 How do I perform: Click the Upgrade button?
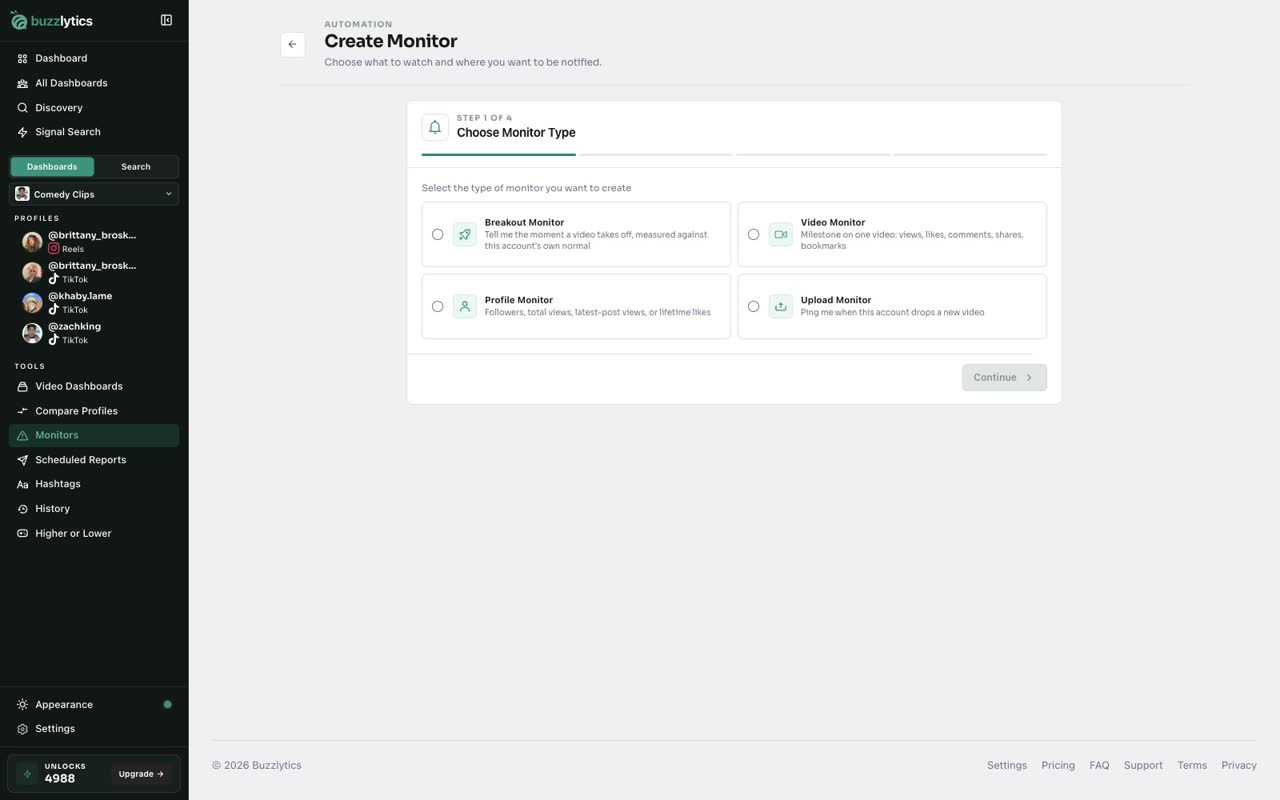[x=141, y=774]
